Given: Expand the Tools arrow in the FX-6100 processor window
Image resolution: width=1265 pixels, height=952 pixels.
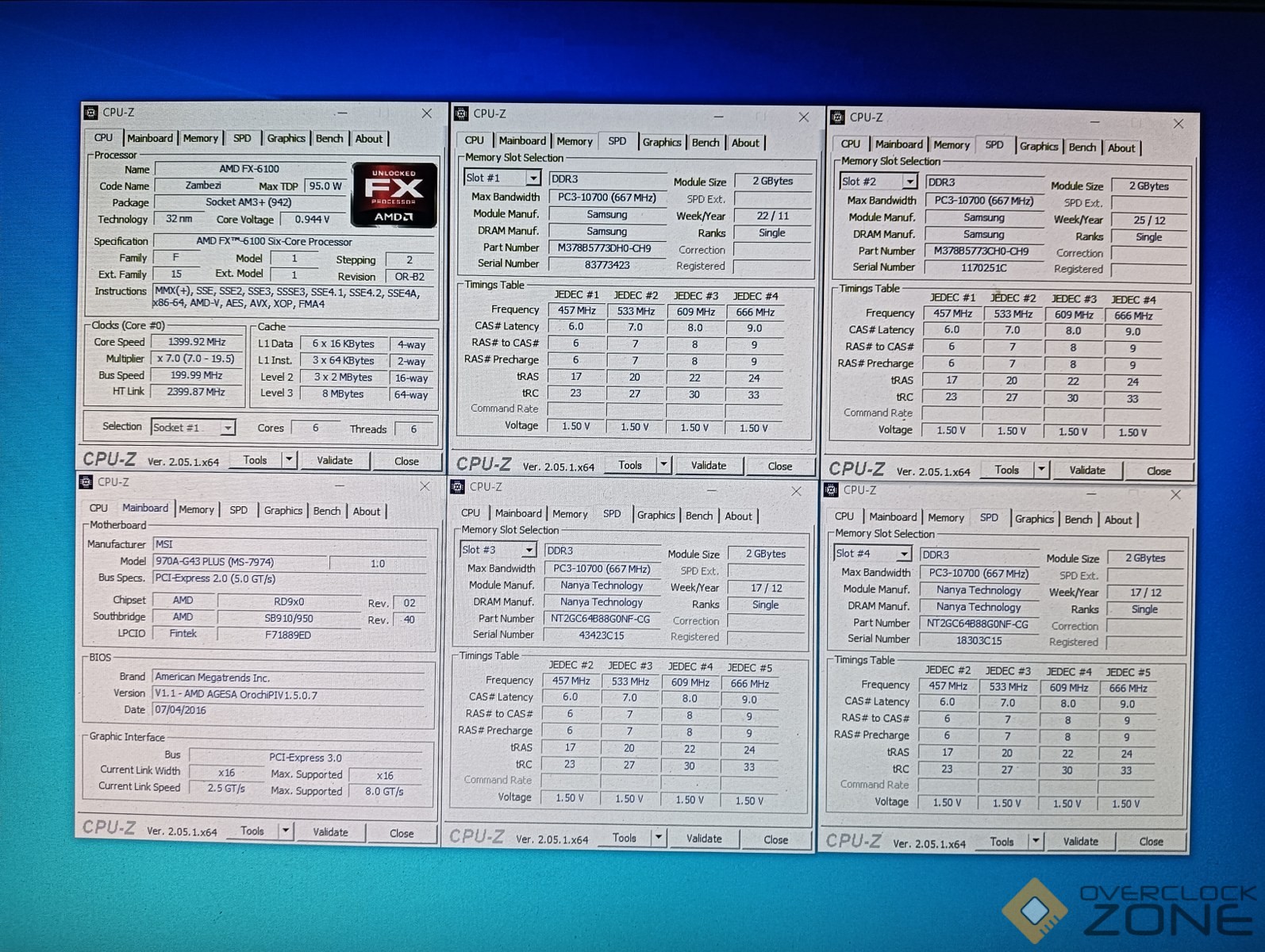Looking at the screenshot, I should tap(289, 460).
